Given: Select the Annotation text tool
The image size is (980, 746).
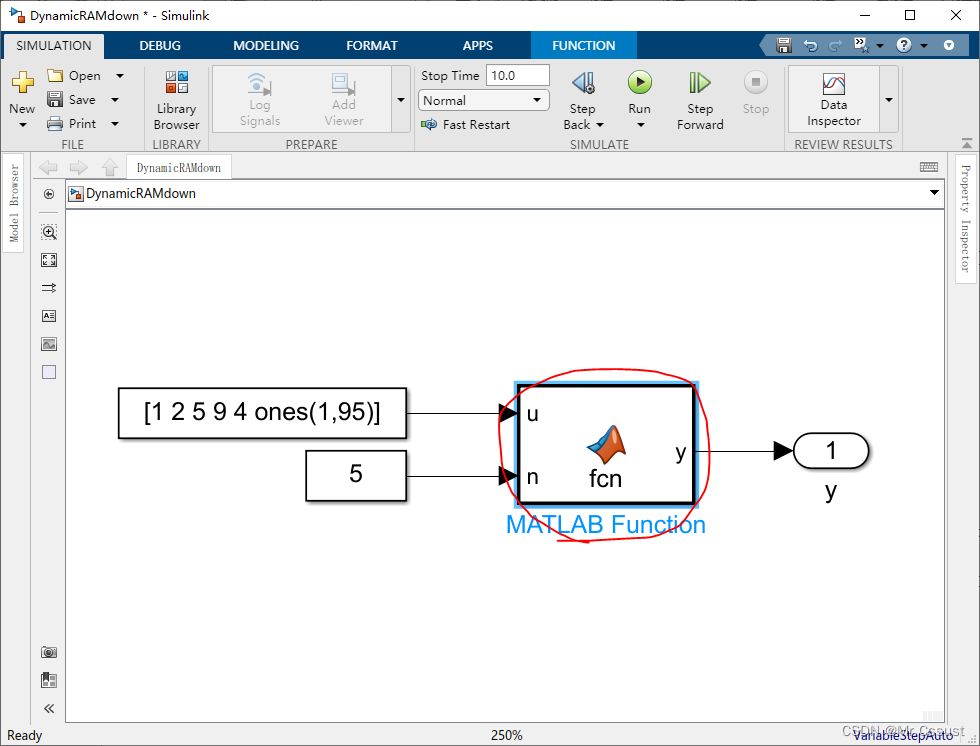Looking at the screenshot, I should point(49,316).
